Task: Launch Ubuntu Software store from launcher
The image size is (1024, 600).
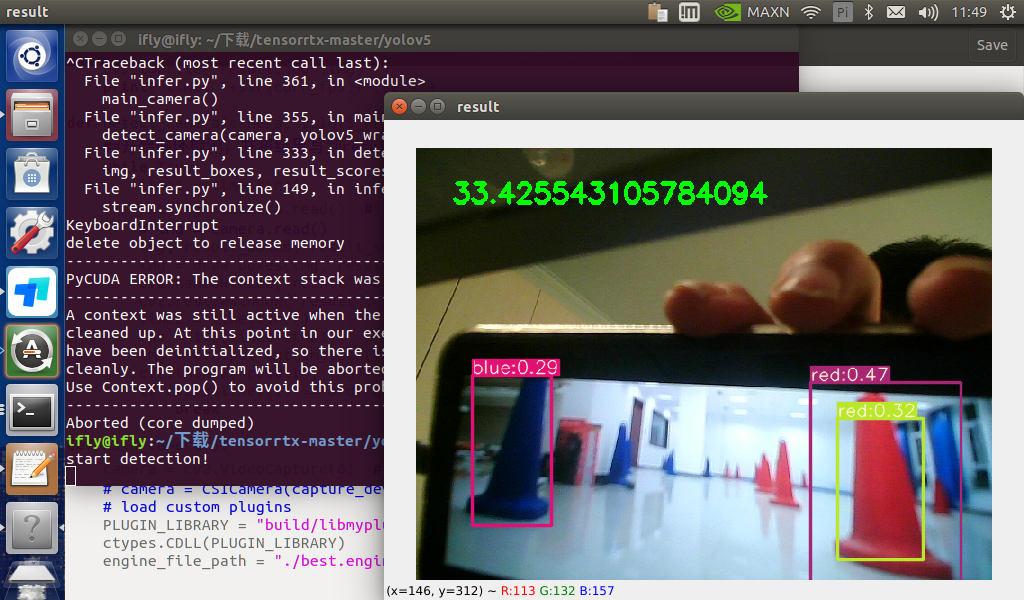Action: pos(31,174)
